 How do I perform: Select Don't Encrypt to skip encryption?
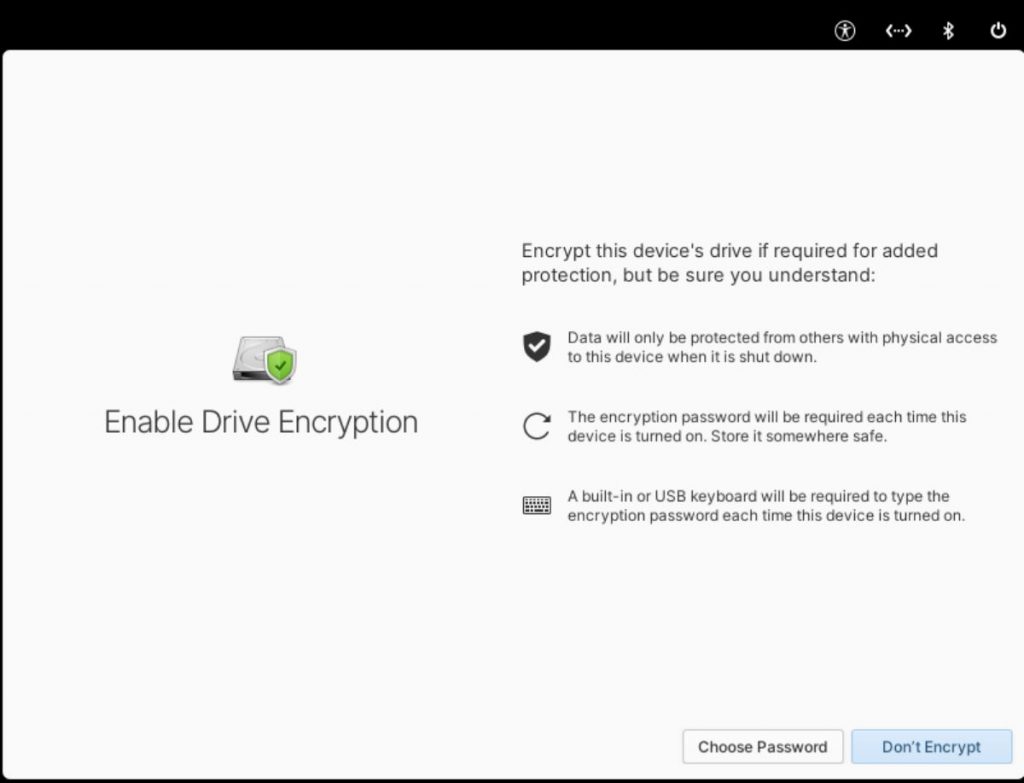pyautogui.click(x=931, y=747)
